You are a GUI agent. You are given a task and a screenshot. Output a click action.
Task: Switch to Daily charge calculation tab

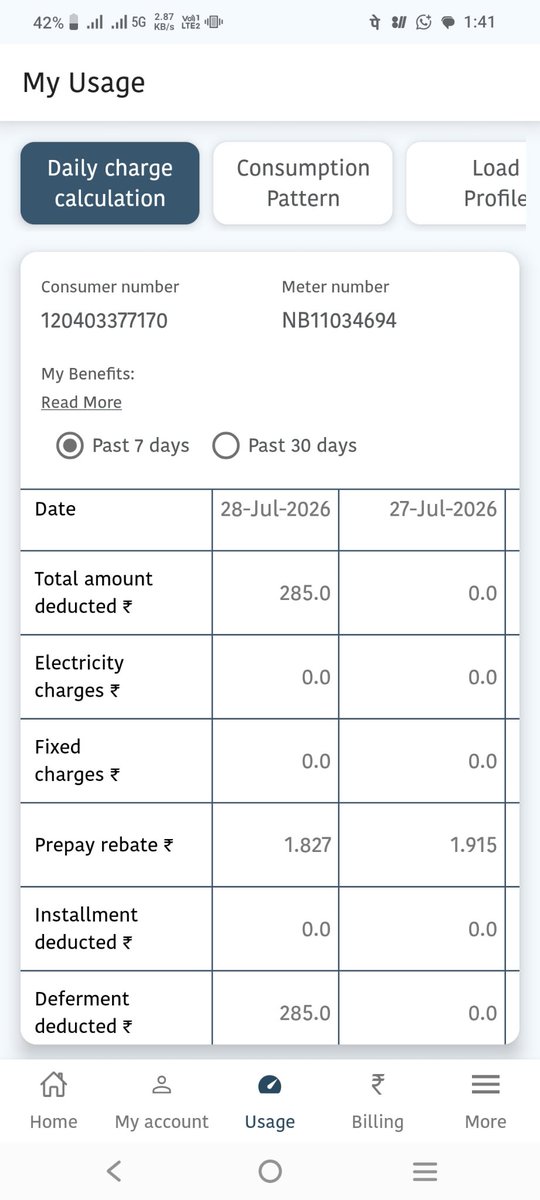[x=110, y=183]
